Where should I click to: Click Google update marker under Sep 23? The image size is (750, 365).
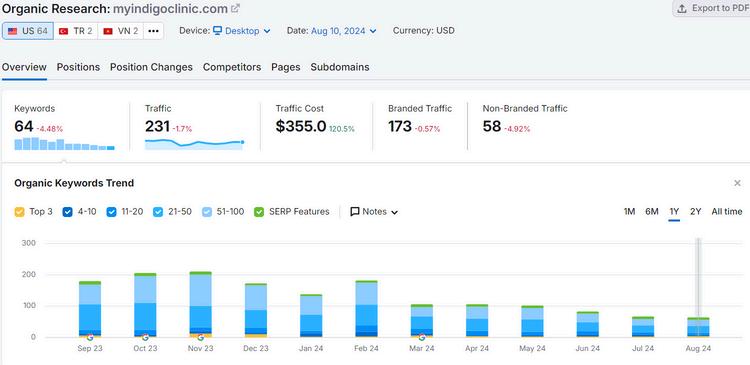pos(89,337)
